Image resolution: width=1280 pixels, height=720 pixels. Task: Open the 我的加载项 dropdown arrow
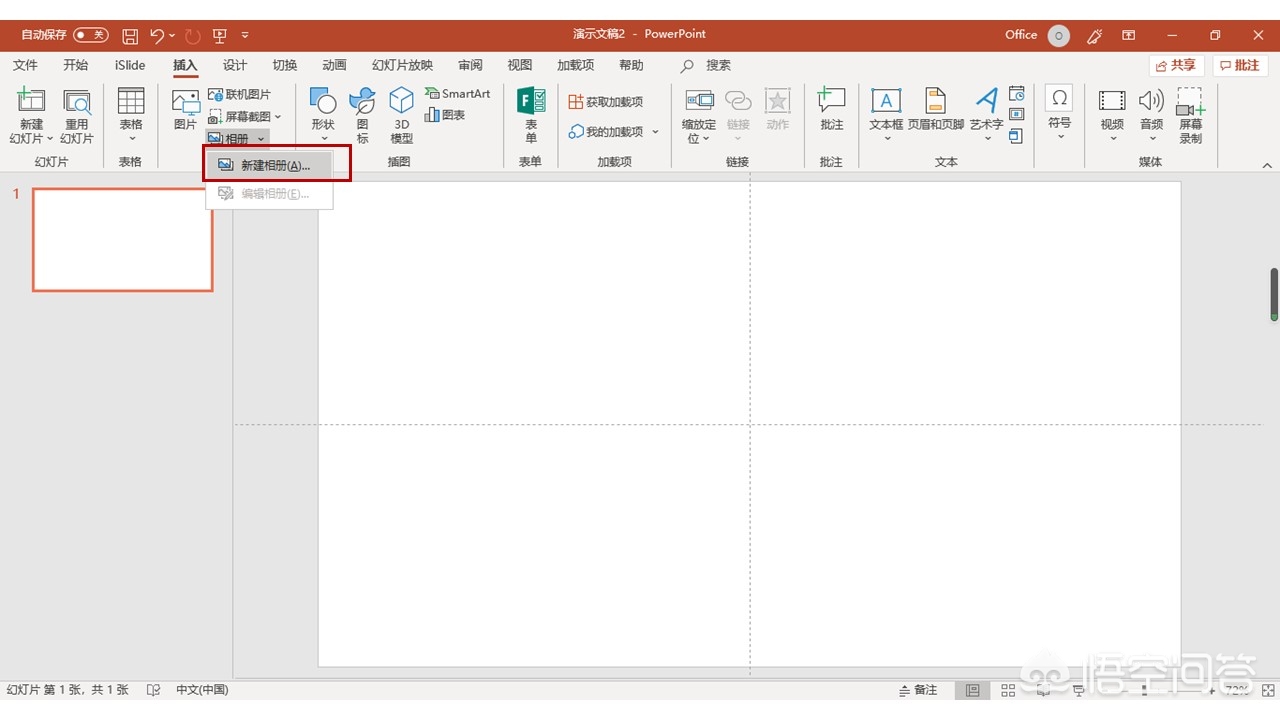point(656,132)
